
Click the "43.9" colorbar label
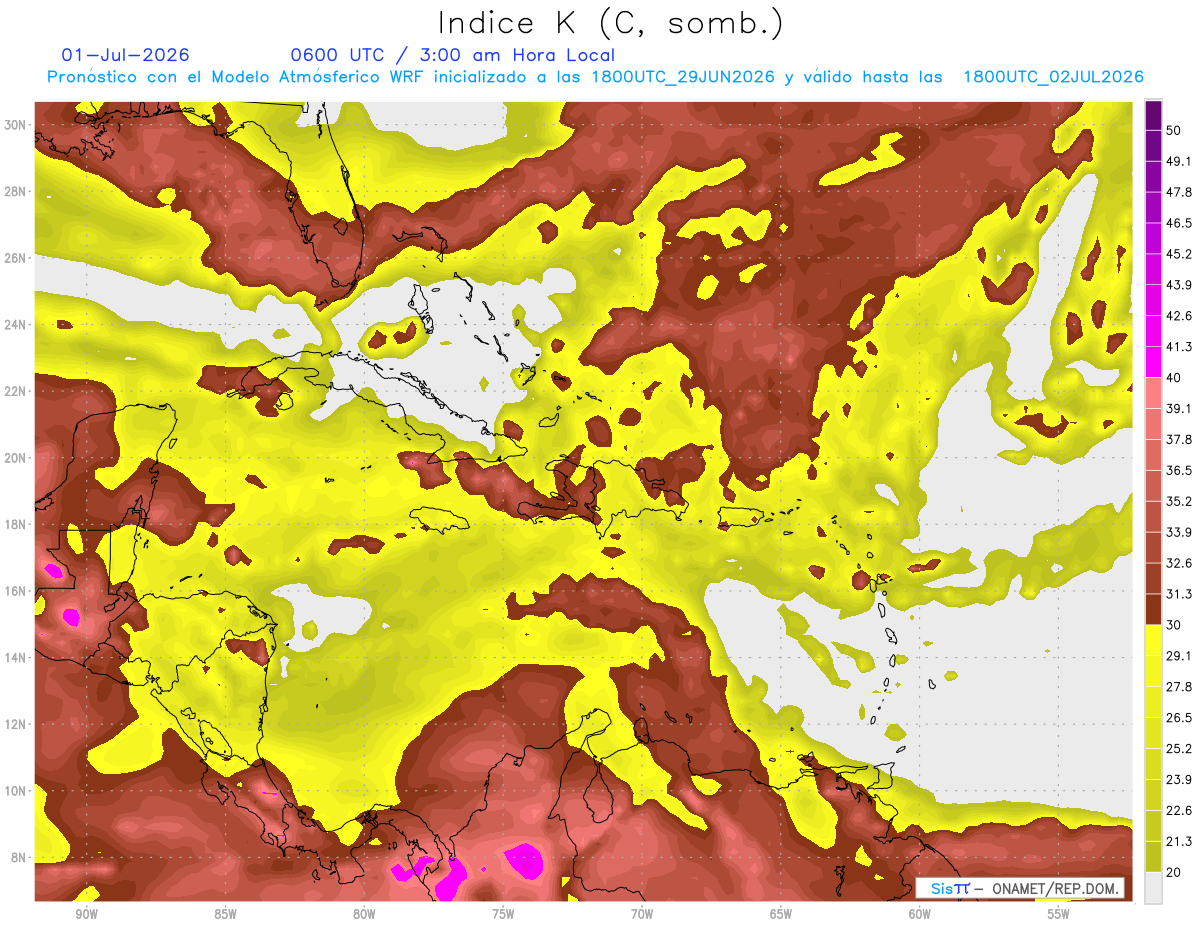point(1178,285)
